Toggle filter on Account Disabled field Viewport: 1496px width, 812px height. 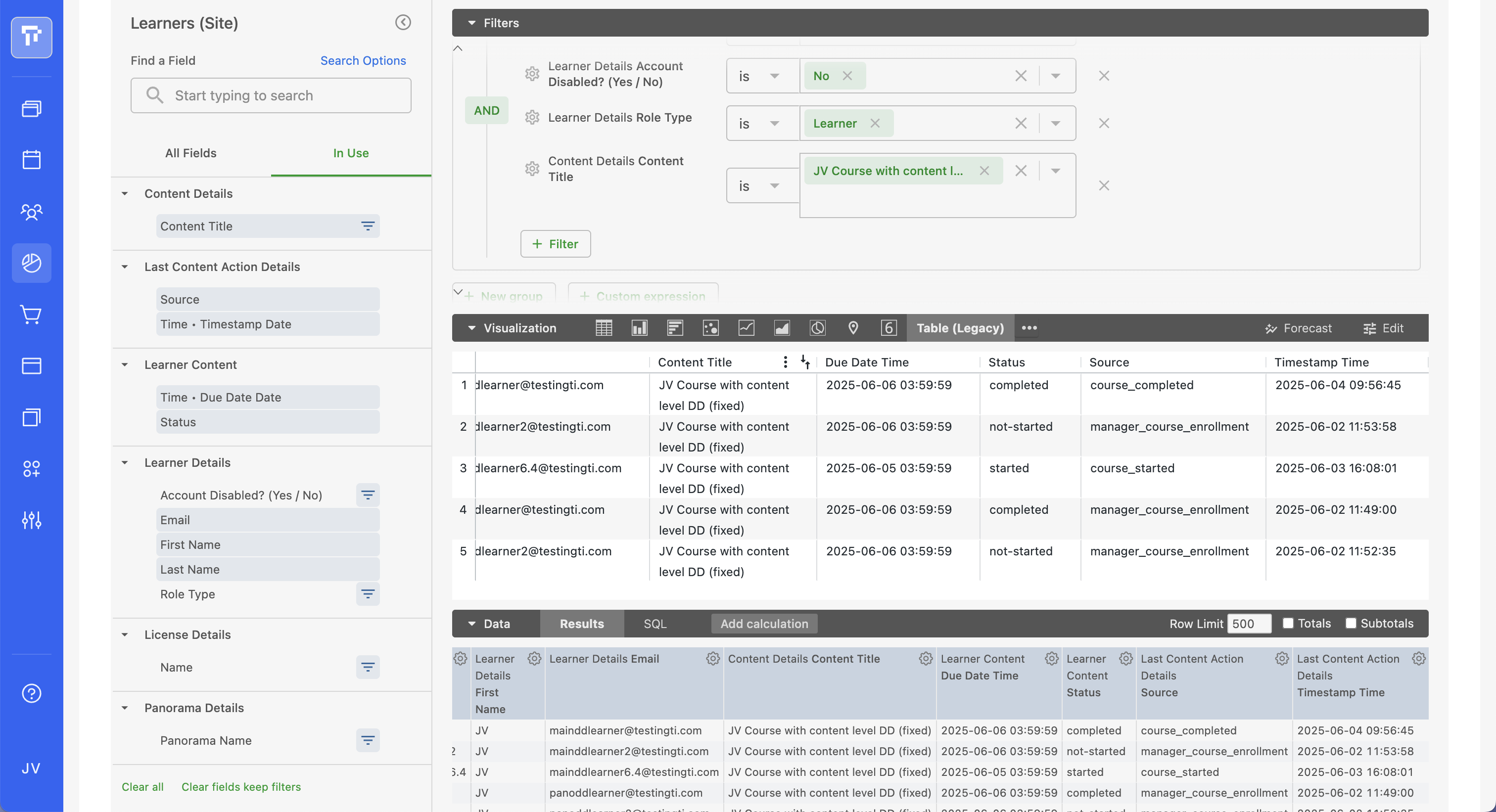[x=368, y=495]
